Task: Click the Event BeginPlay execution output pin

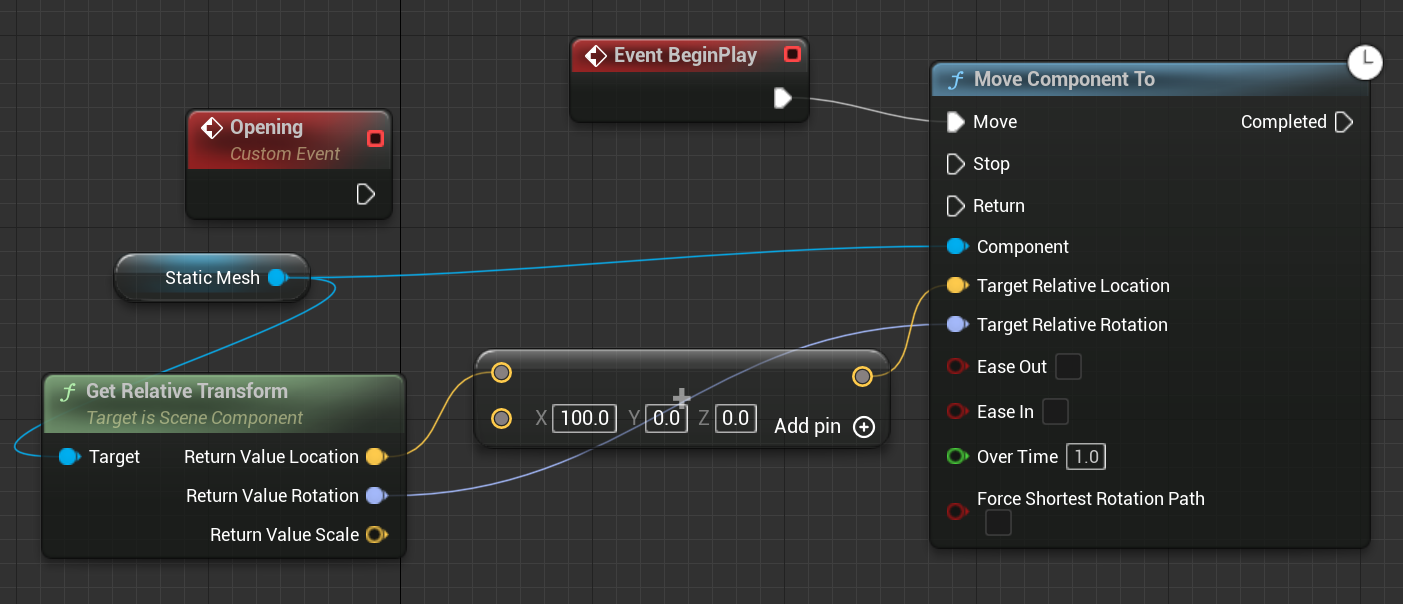Action: [783, 98]
